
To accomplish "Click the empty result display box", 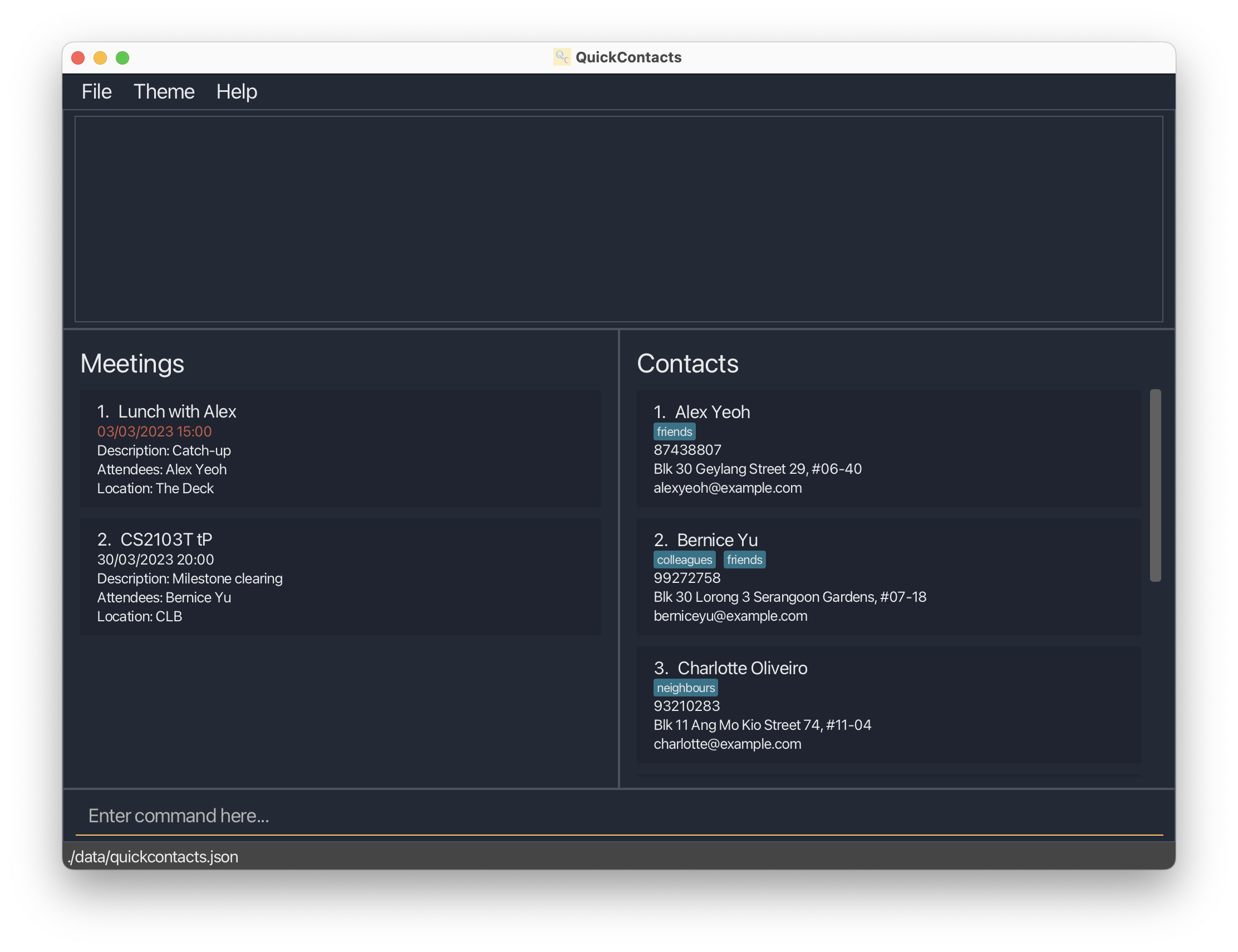I will [x=618, y=219].
